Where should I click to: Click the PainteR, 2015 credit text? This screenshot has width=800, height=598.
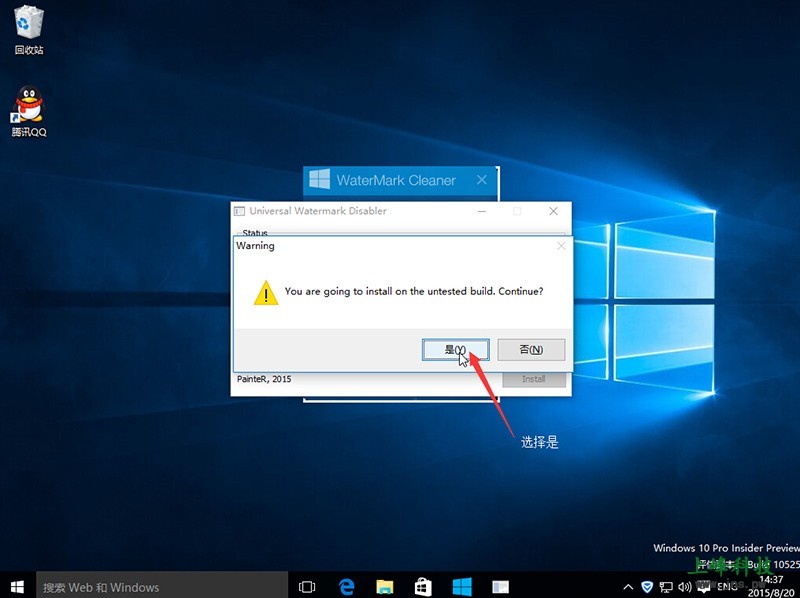[264, 379]
